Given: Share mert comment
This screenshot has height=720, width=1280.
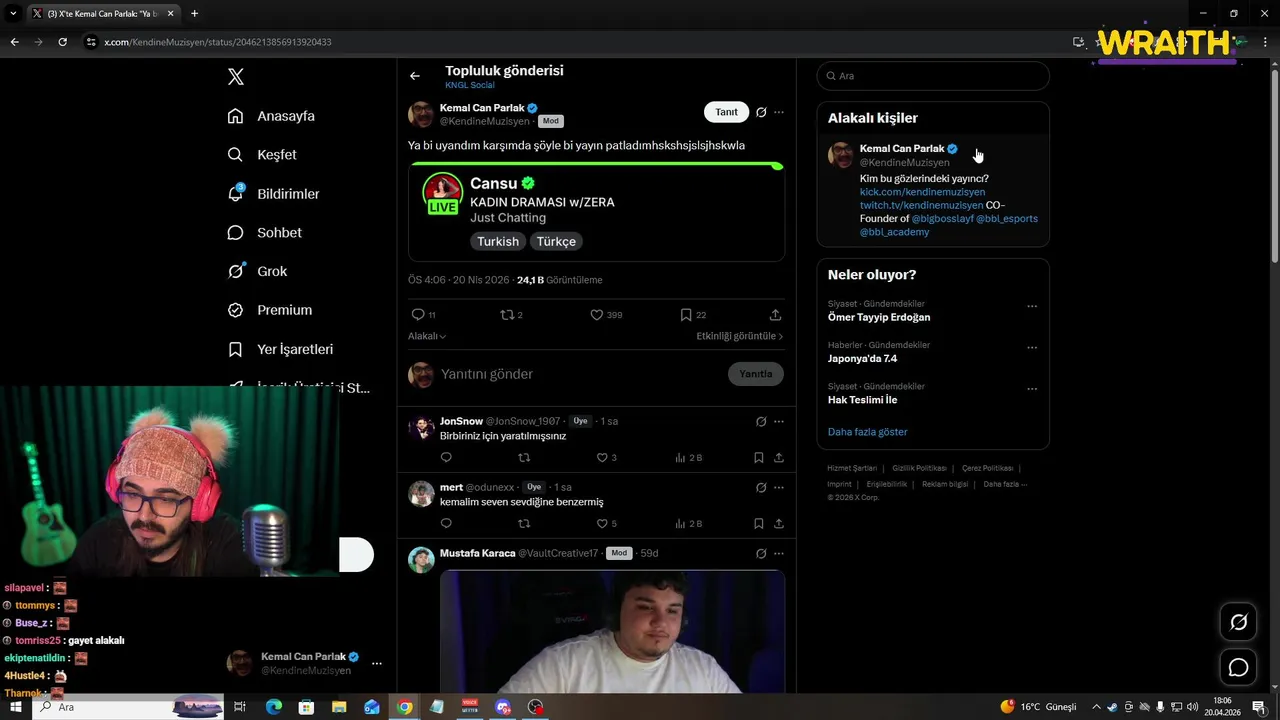Looking at the screenshot, I should [x=779, y=524].
